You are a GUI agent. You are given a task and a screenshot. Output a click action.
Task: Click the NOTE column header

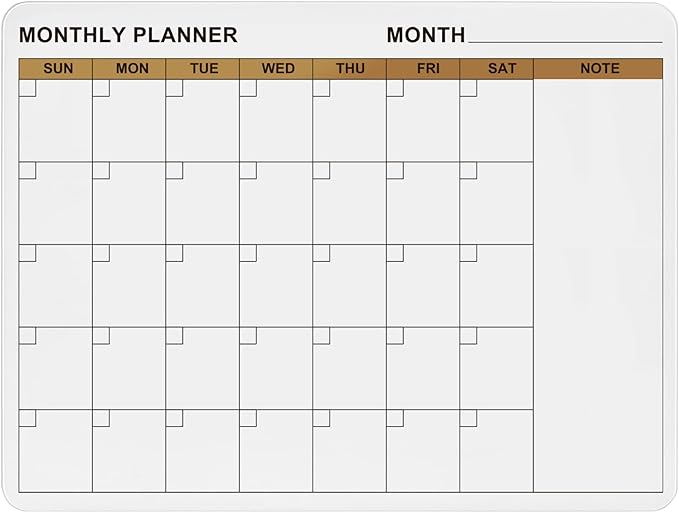pos(598,68)
